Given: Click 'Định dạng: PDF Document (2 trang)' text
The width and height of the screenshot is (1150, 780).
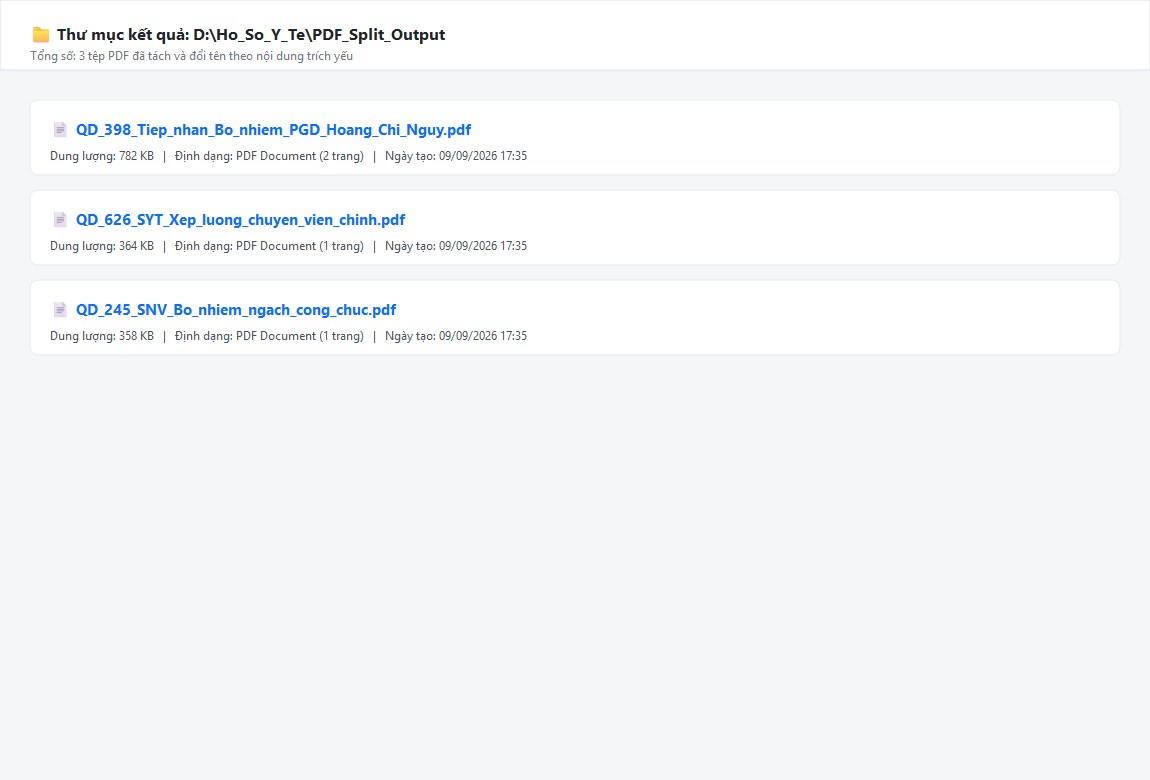Looking at the screenshot, I should point(269,156).
